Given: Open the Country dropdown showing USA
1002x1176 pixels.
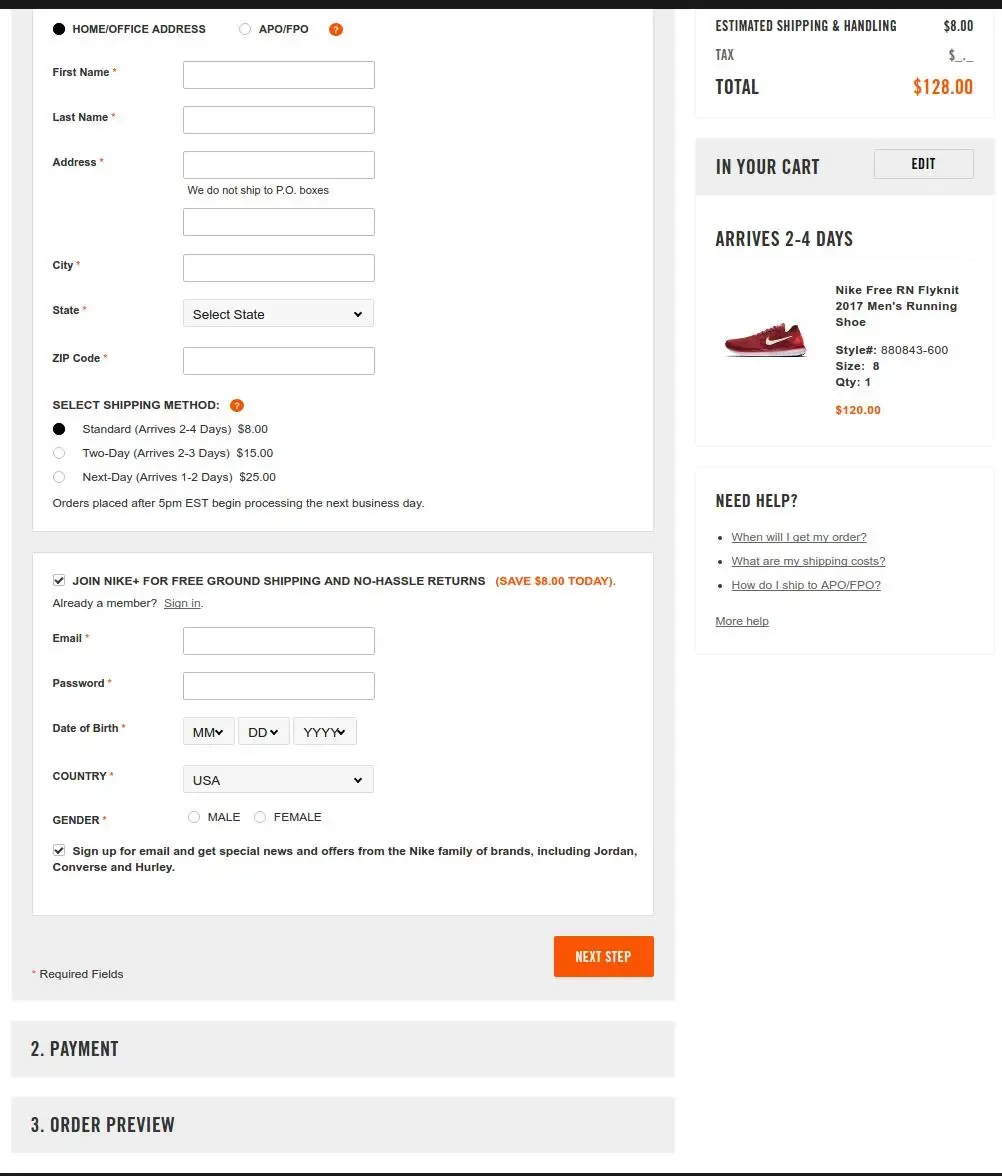Looking at the screenshot, I should (278, 780).
